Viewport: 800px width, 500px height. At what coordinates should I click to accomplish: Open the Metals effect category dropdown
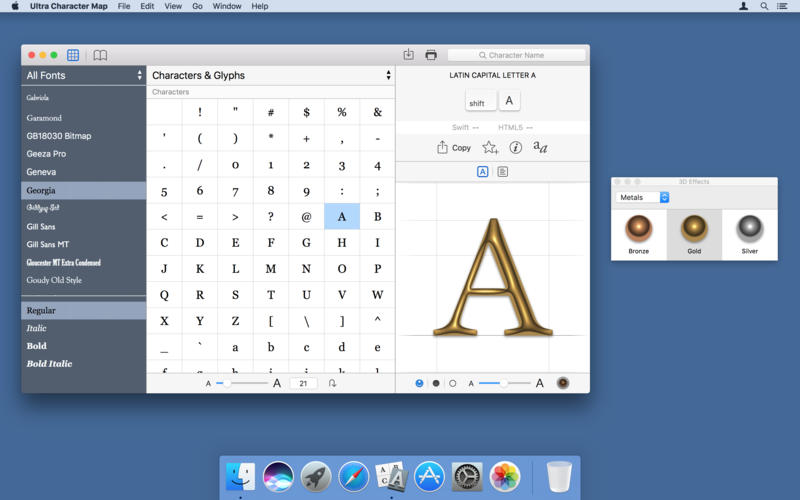[642, 197]
